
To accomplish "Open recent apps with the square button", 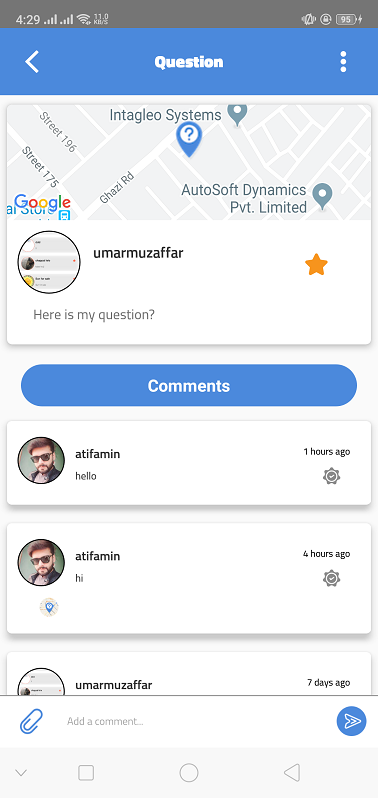I will click(86, 773).
